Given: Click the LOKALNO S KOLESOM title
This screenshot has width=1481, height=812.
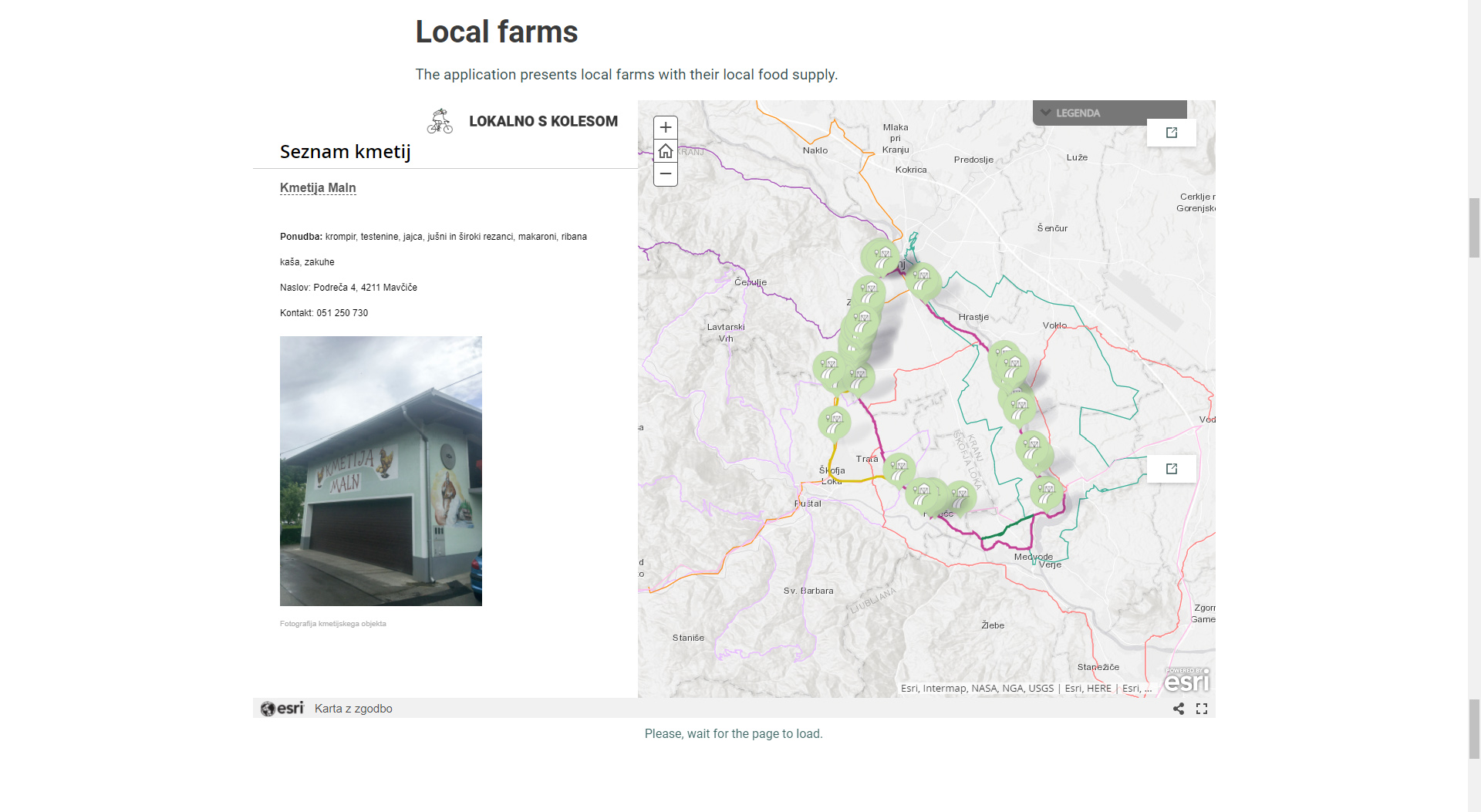Looking at the screenshot, I should [x=543, y=121].
